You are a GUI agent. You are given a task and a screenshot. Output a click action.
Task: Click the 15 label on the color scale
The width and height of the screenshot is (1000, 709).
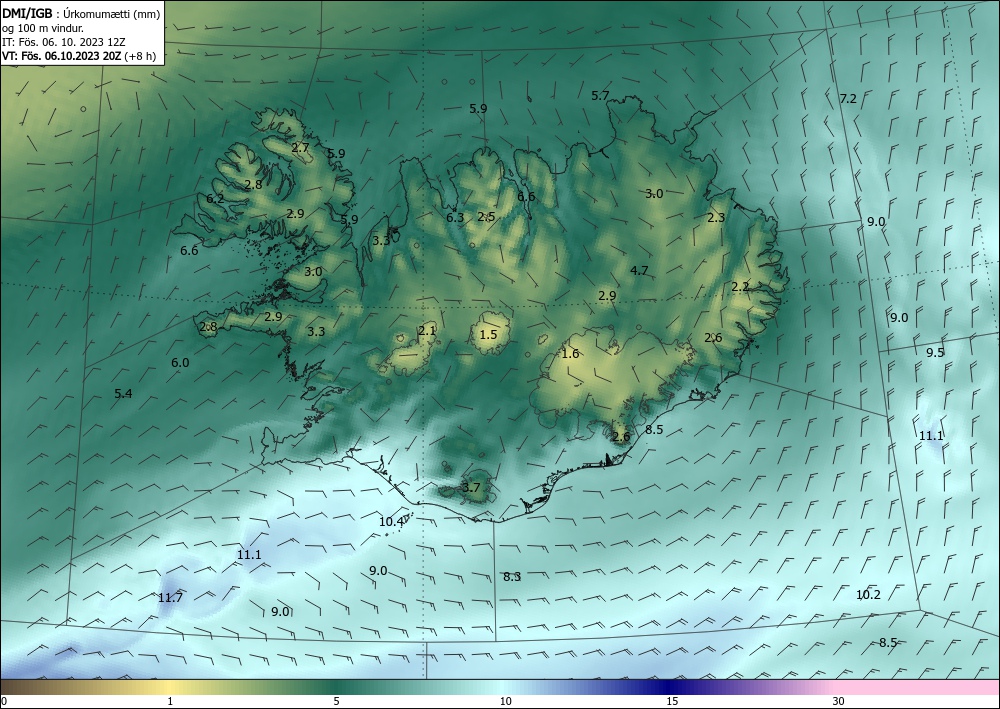672,702
